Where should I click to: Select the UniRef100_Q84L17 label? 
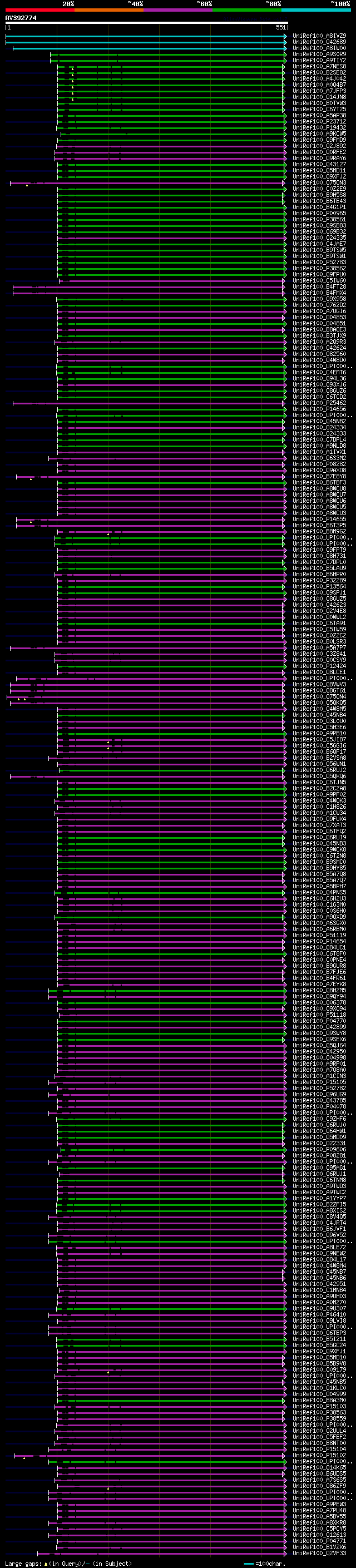[x=319, y=1259]
